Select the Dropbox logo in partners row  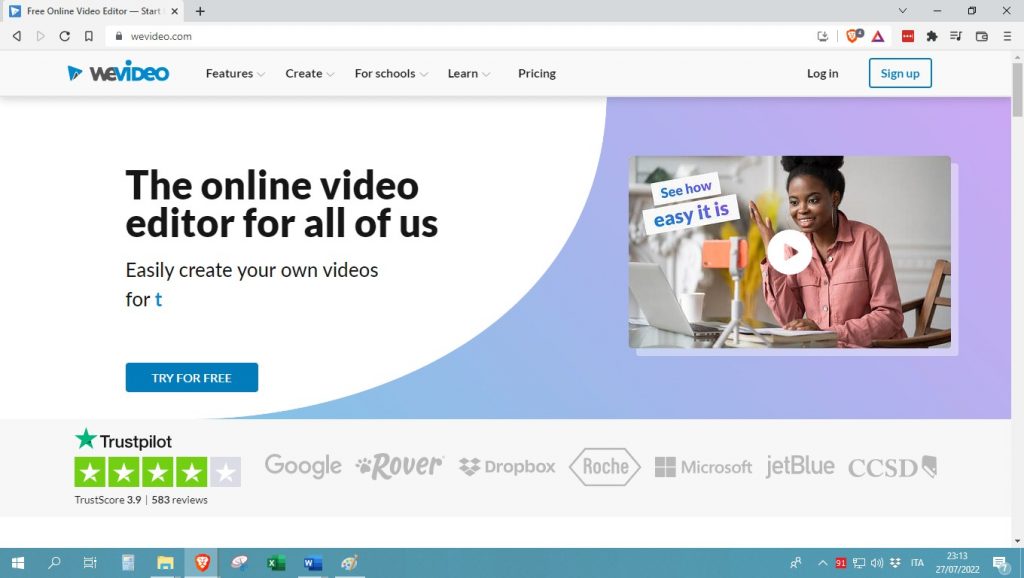[x=506, y=466]
